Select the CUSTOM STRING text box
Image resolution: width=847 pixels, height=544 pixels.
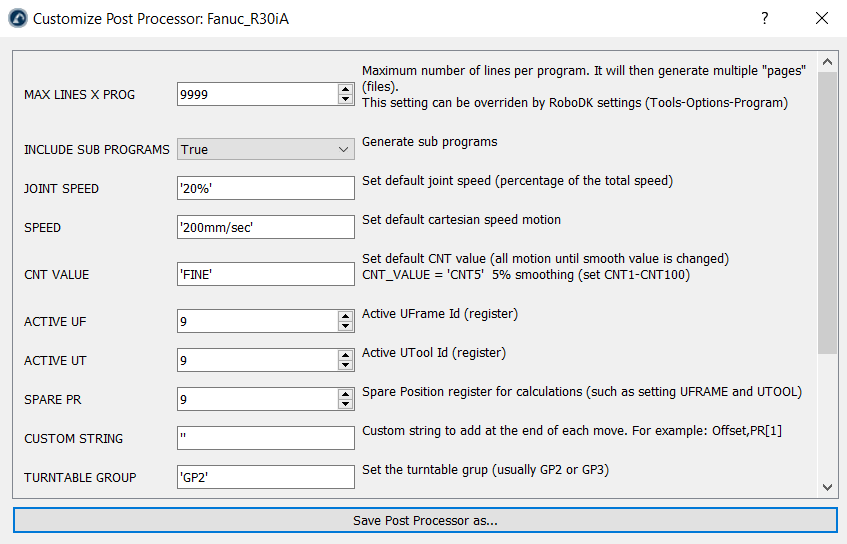coord(265,438)
